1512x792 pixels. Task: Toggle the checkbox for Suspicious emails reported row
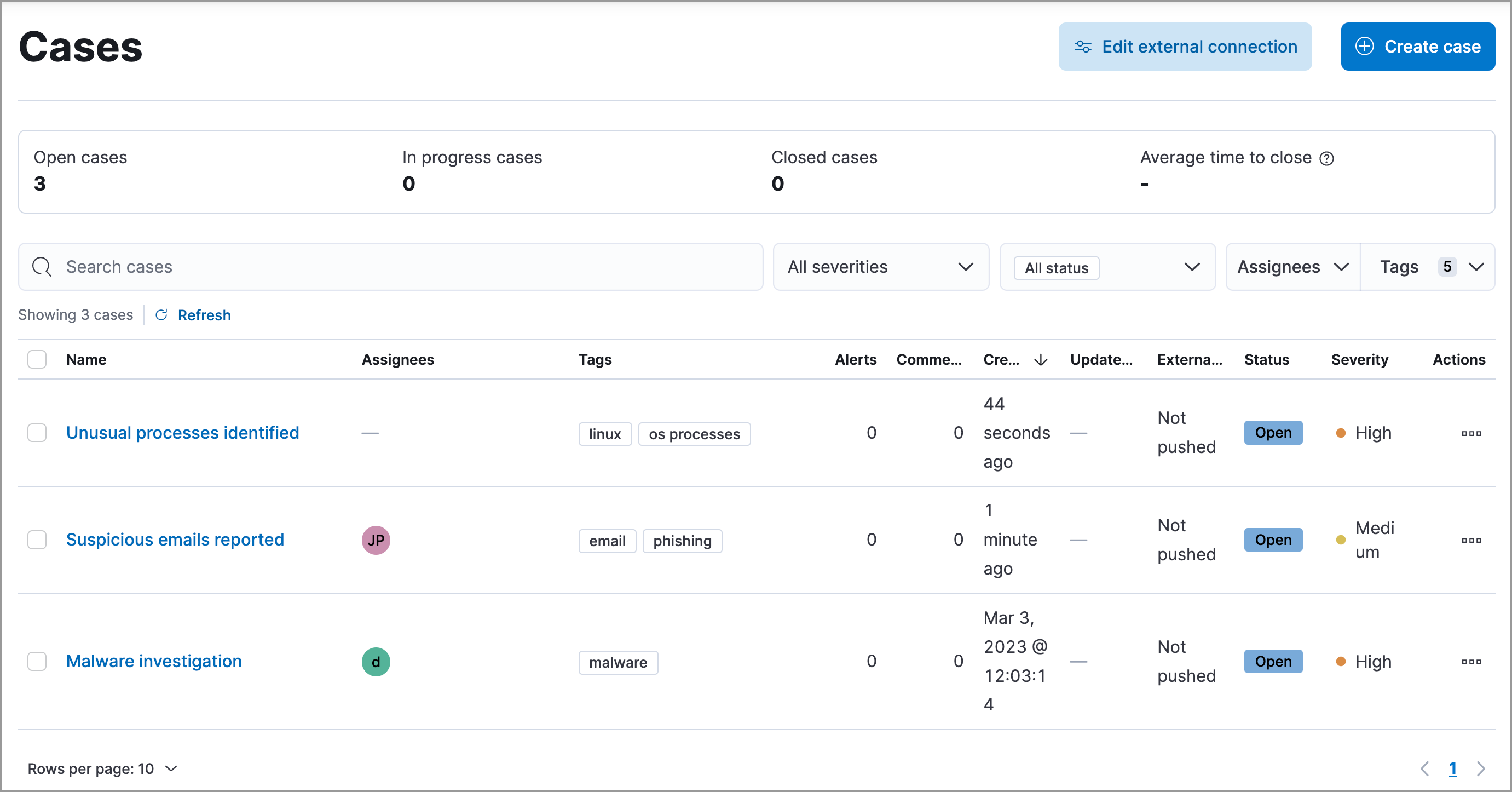pos(35,539)
